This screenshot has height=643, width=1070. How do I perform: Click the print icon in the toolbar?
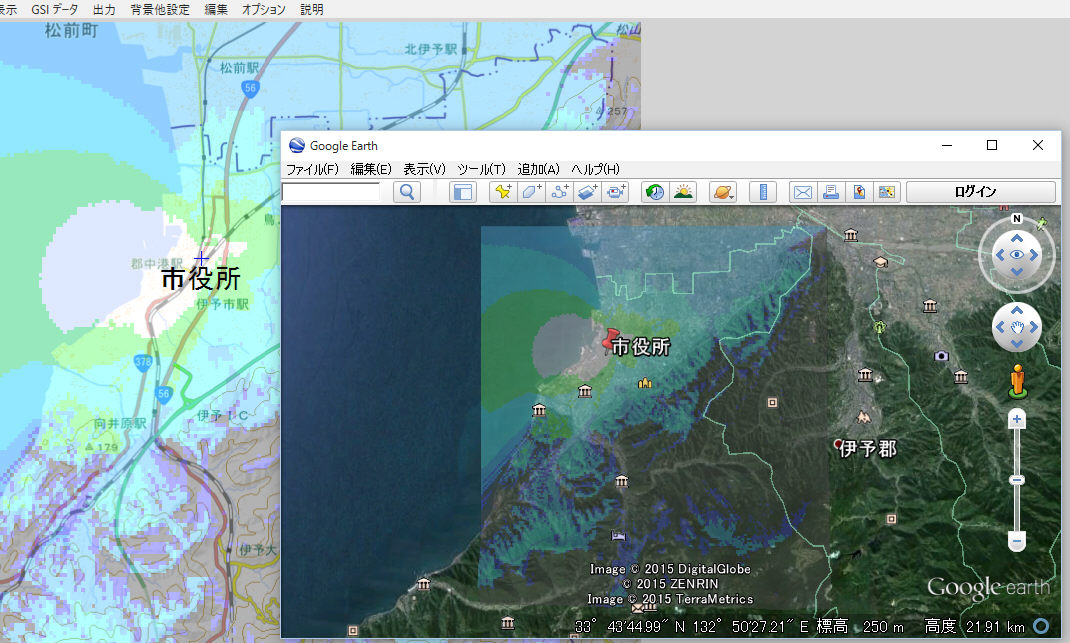[x=830, y=192]
